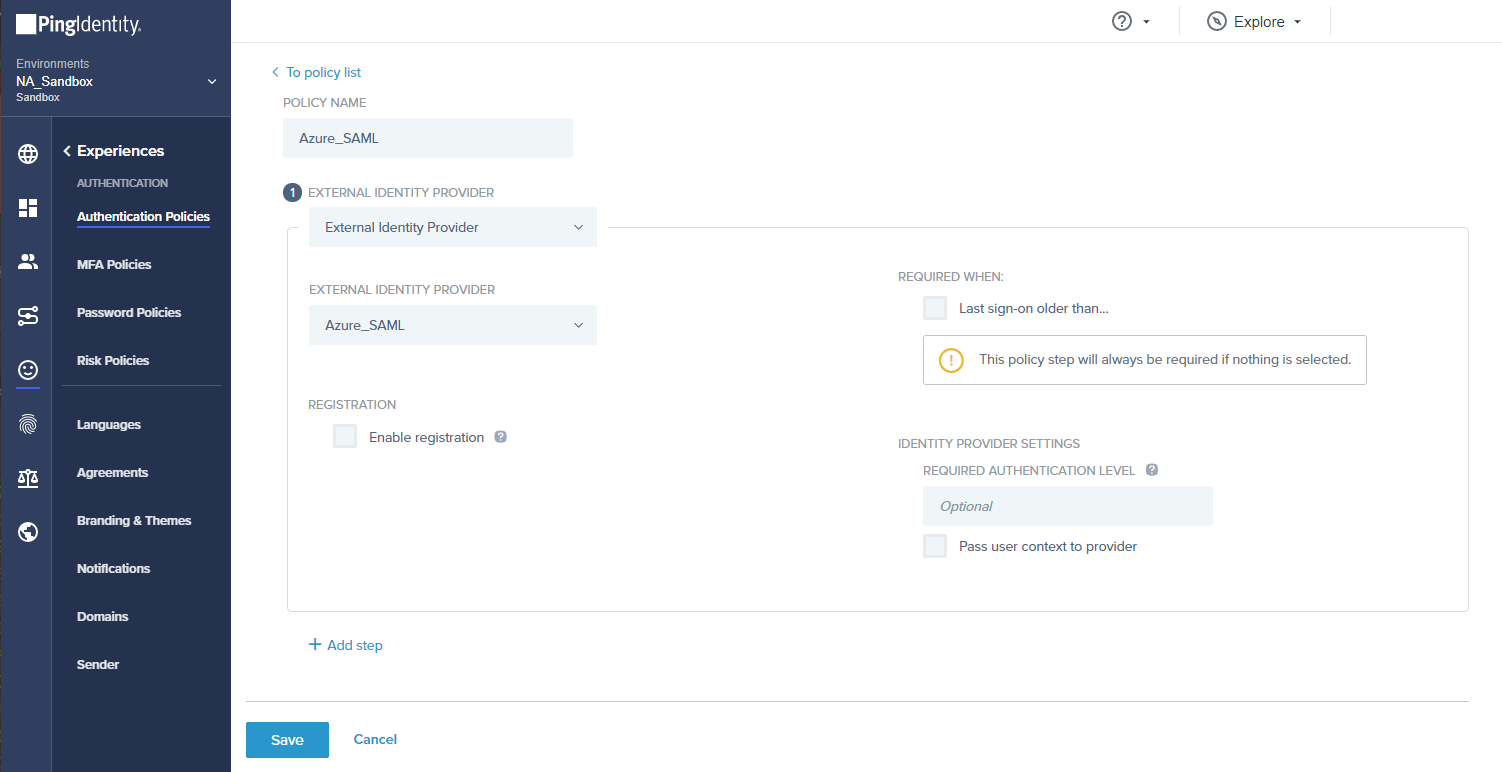
Task: Open the Directory users icon
Action: click(27, 261)
